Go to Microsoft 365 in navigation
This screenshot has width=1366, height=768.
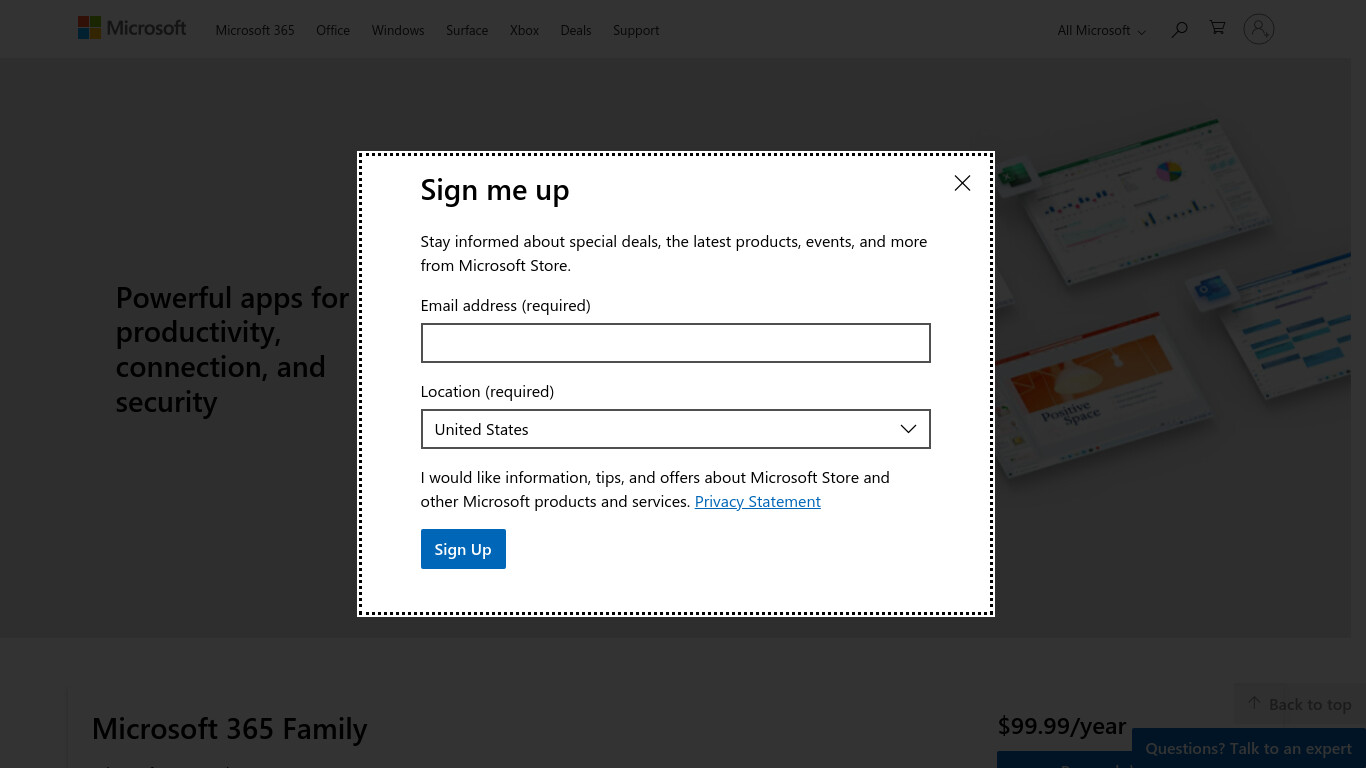click(x=255, y=31)
